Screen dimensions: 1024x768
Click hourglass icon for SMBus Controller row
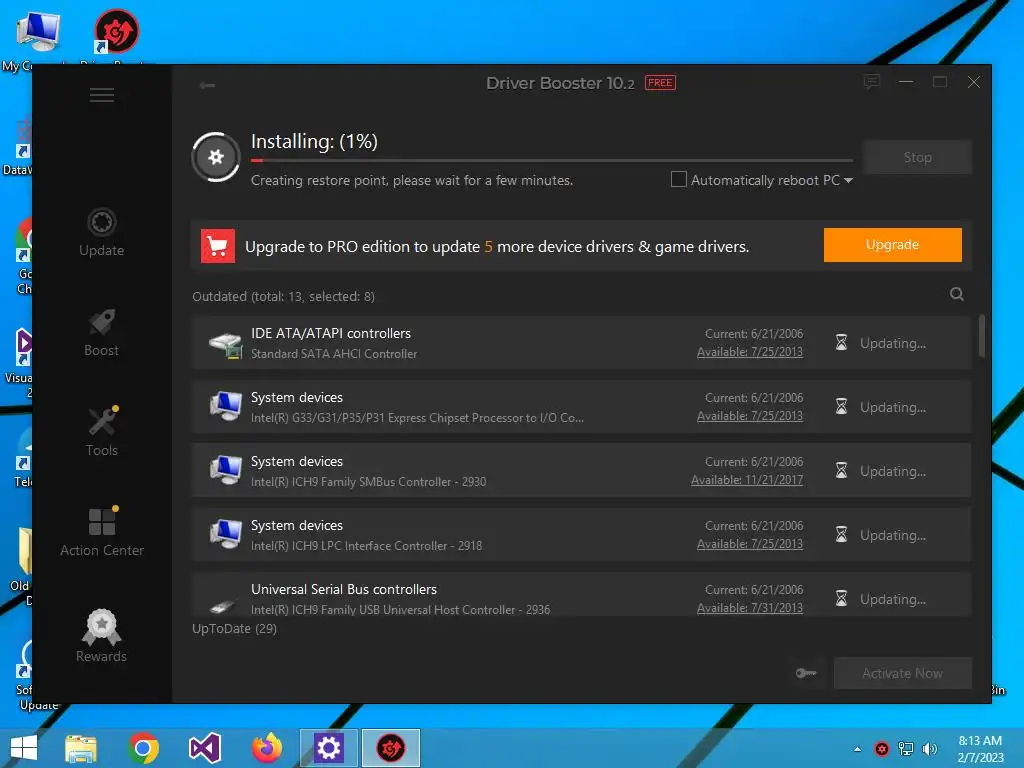[841, 470]
